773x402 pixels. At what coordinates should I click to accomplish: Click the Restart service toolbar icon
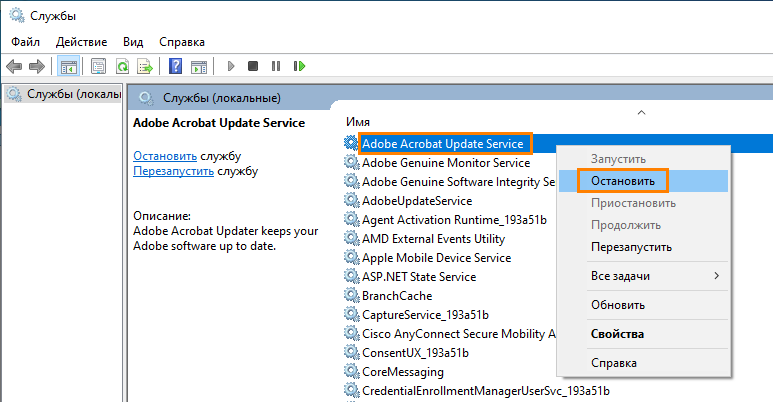point(299,66)
